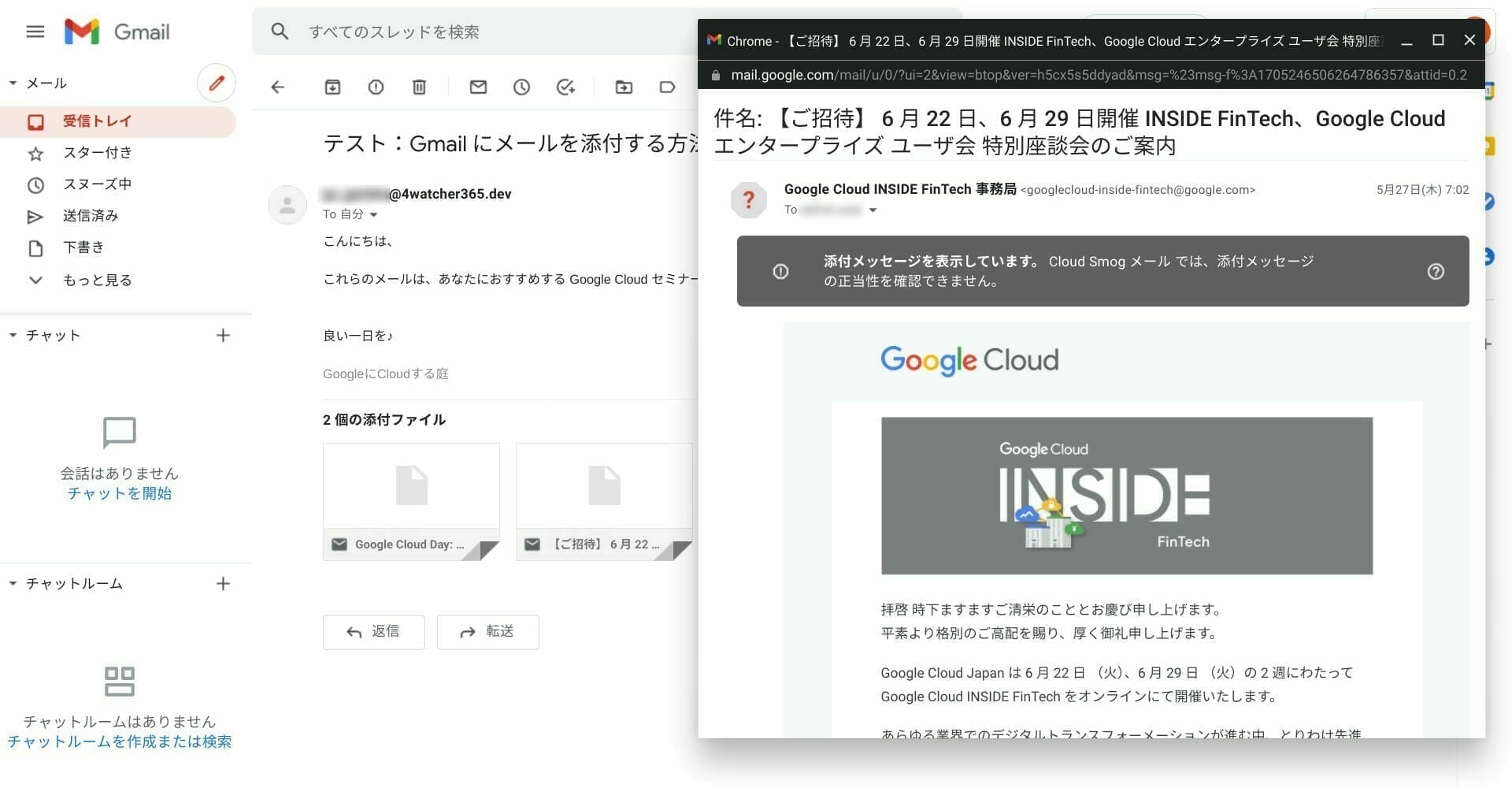Add to Tasks icon in toolbar
1512x788 pixels.
(565, 87)
